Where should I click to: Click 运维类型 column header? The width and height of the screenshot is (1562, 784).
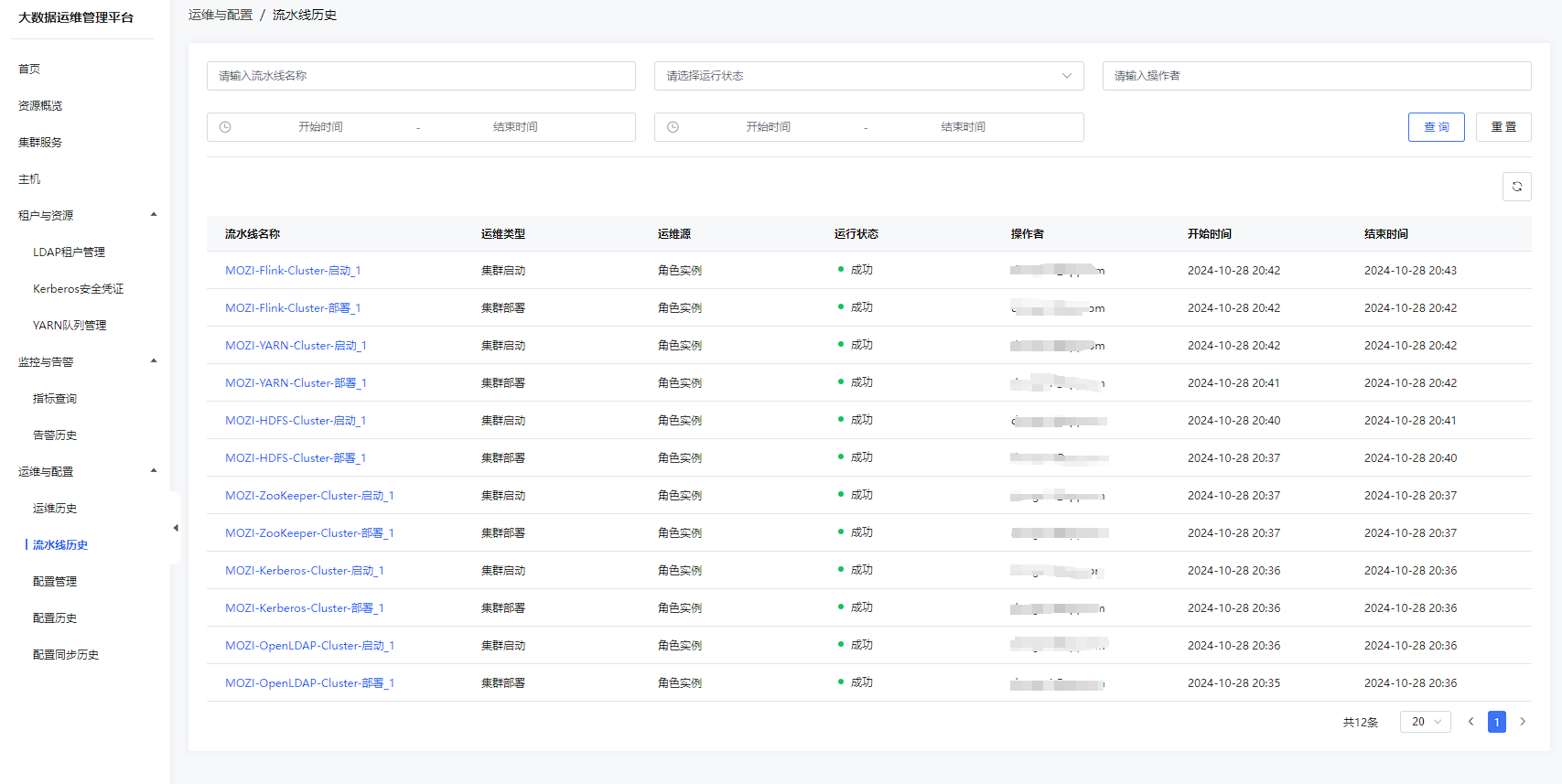tap(503, 233)
